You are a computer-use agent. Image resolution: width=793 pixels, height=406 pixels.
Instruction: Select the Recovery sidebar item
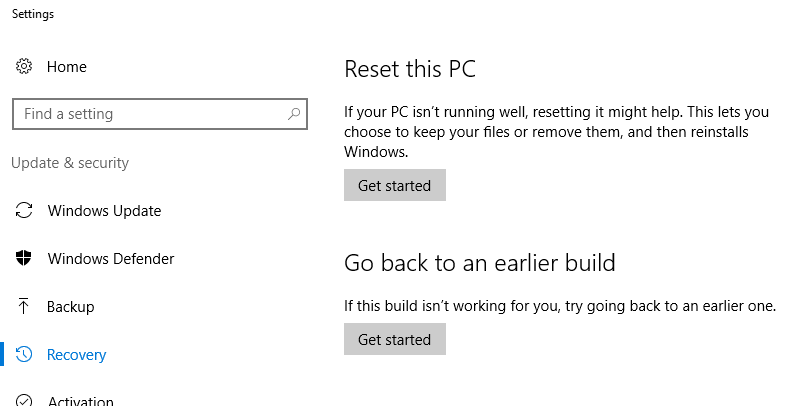[x=76, y=355]
